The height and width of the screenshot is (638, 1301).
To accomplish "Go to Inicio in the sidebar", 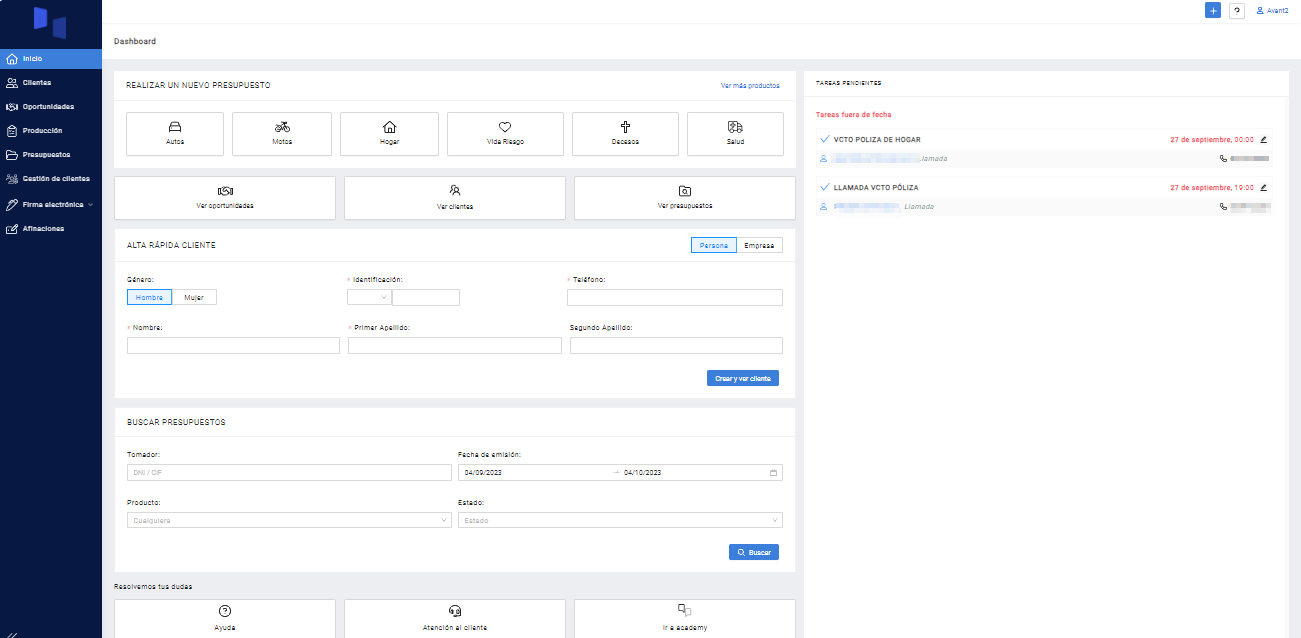I will (x=51, y=59).
